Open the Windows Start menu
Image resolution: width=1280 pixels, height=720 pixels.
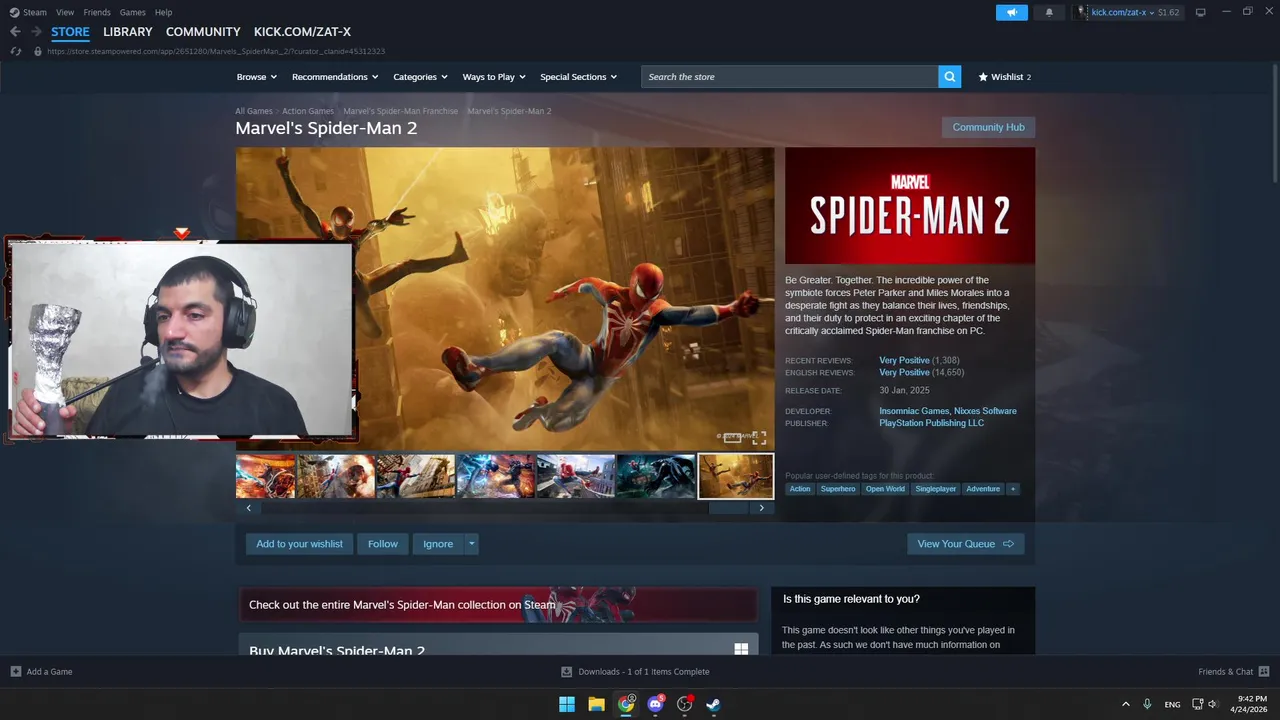pyautogui.click(x=567, y=704)
